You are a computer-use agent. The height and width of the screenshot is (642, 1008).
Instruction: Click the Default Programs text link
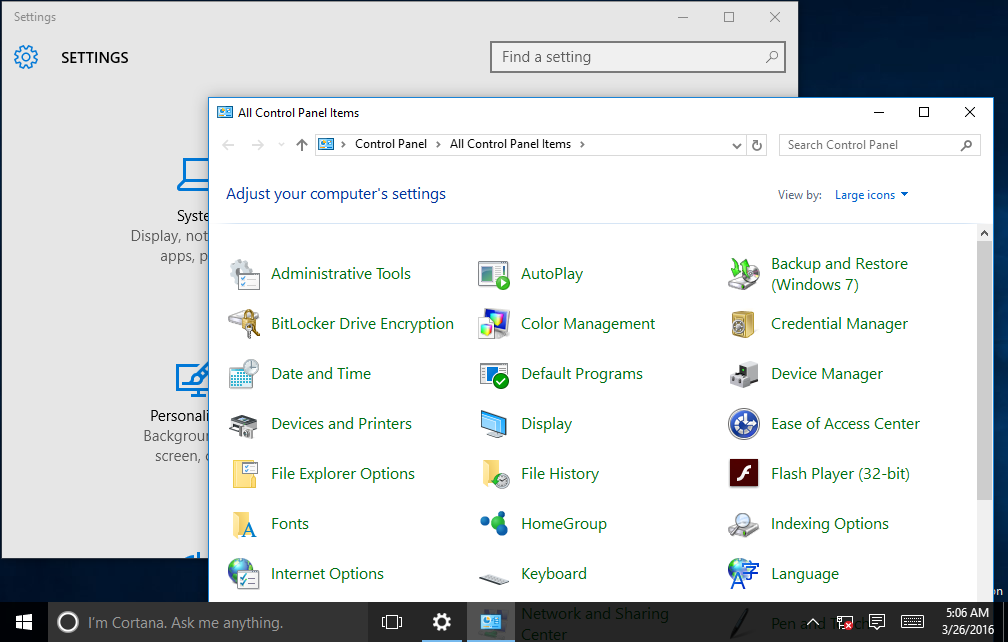582,374
